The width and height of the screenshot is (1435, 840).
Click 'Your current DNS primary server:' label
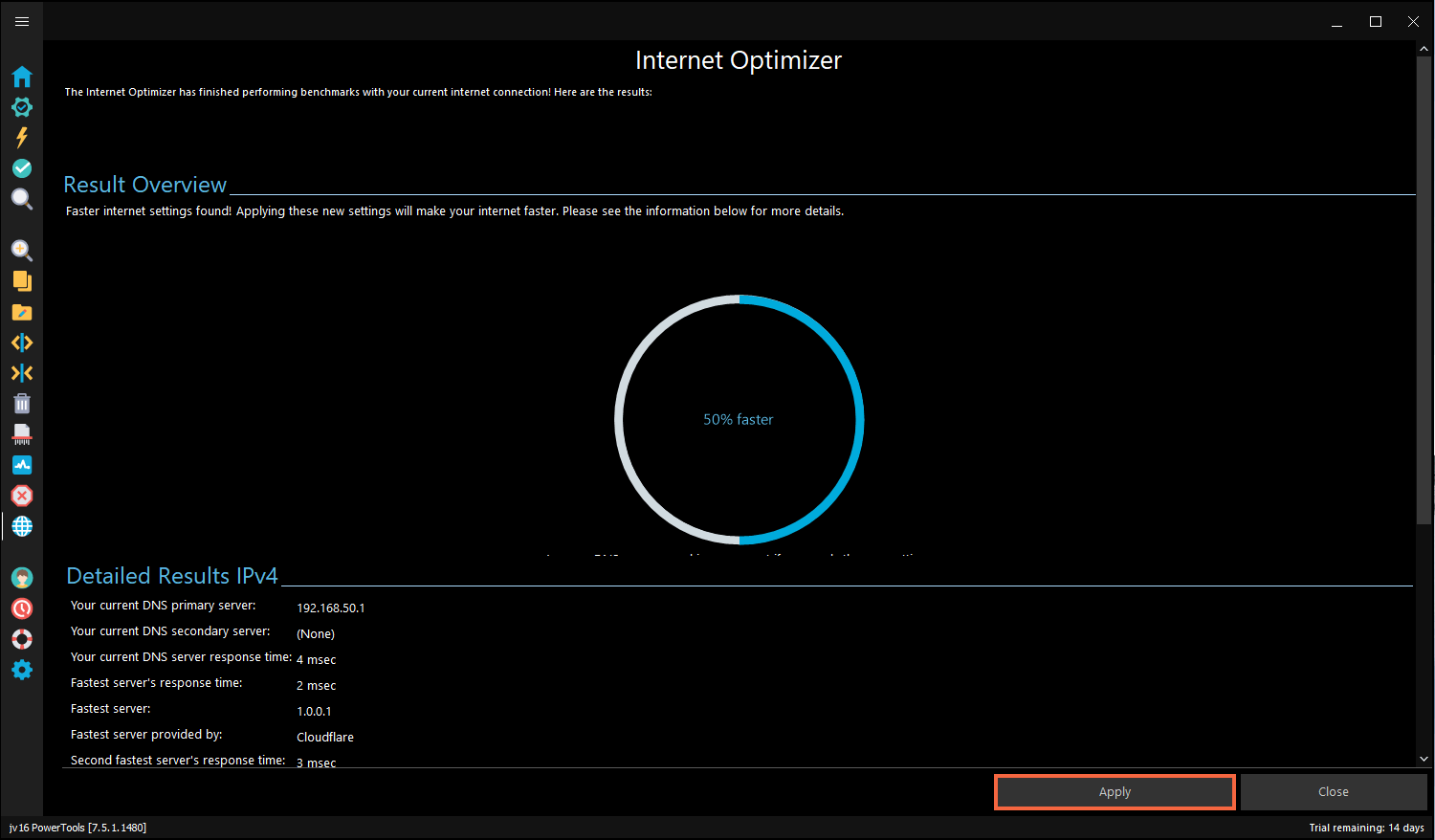164,606
